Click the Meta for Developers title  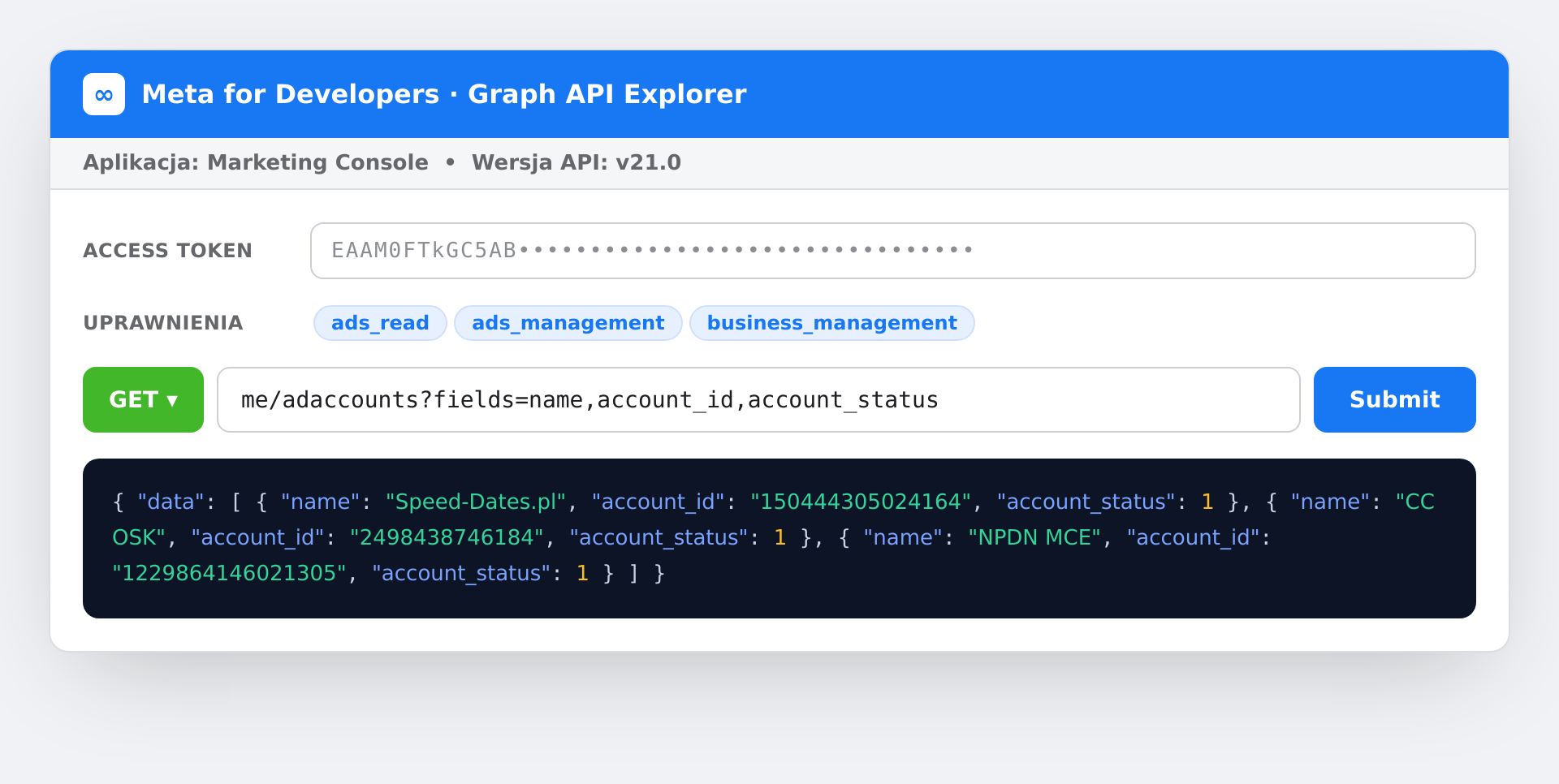pyautogui.click(x=443, y=94)
